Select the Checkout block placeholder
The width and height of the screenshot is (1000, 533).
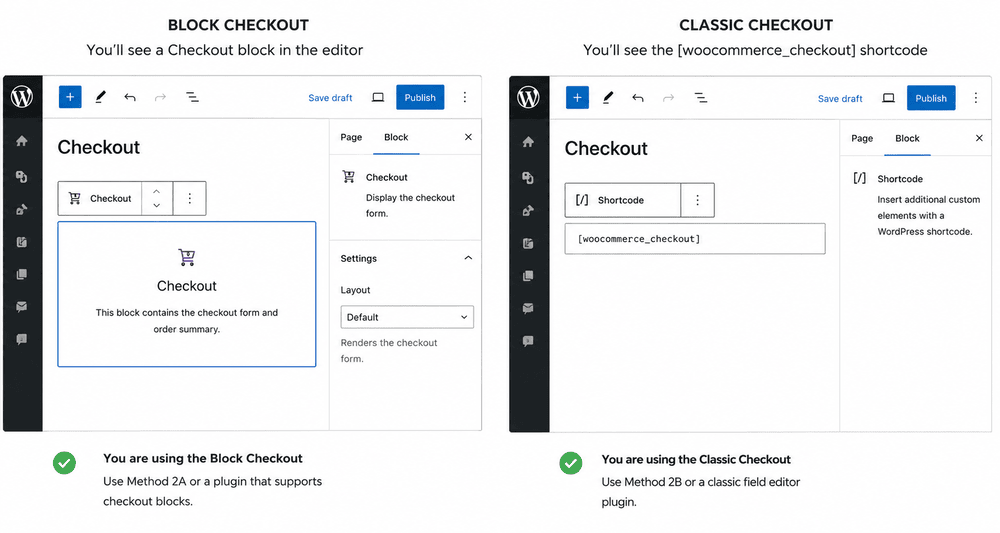(187, 294)
